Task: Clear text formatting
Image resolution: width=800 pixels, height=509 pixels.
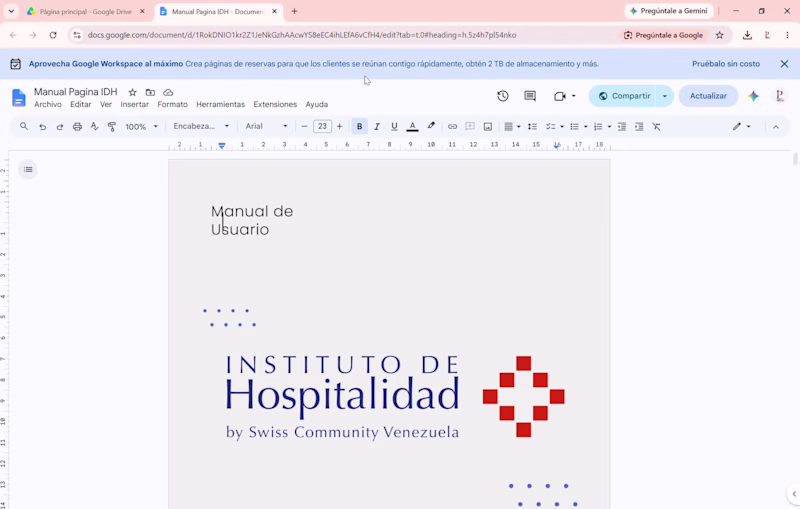Action: tap(657, 126)
